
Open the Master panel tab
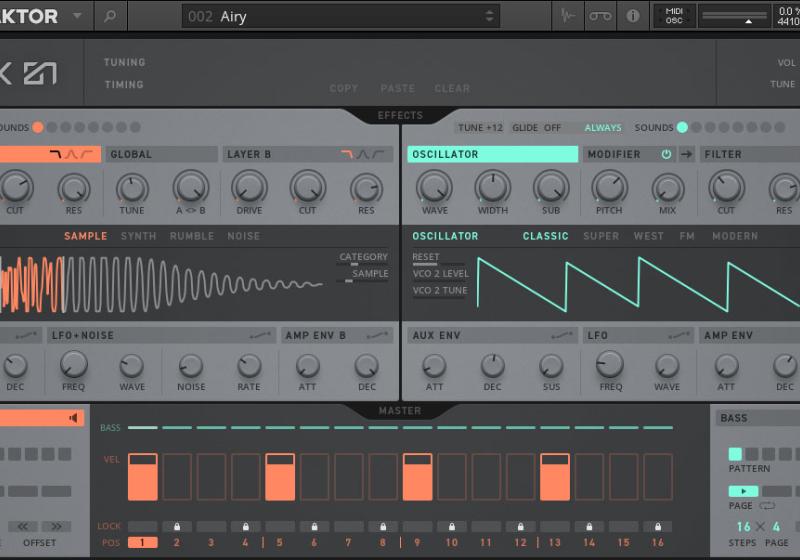(400, 411)
